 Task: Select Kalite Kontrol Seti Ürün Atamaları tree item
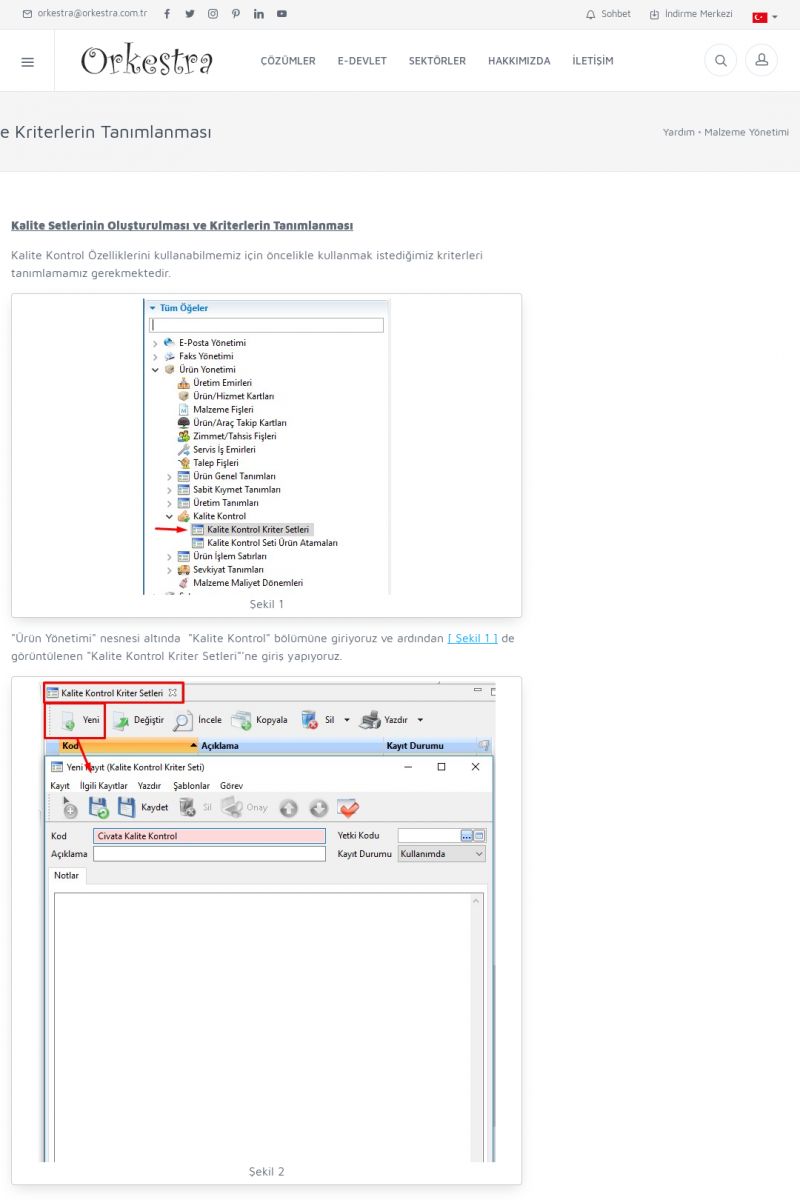[x=264, y=543]
